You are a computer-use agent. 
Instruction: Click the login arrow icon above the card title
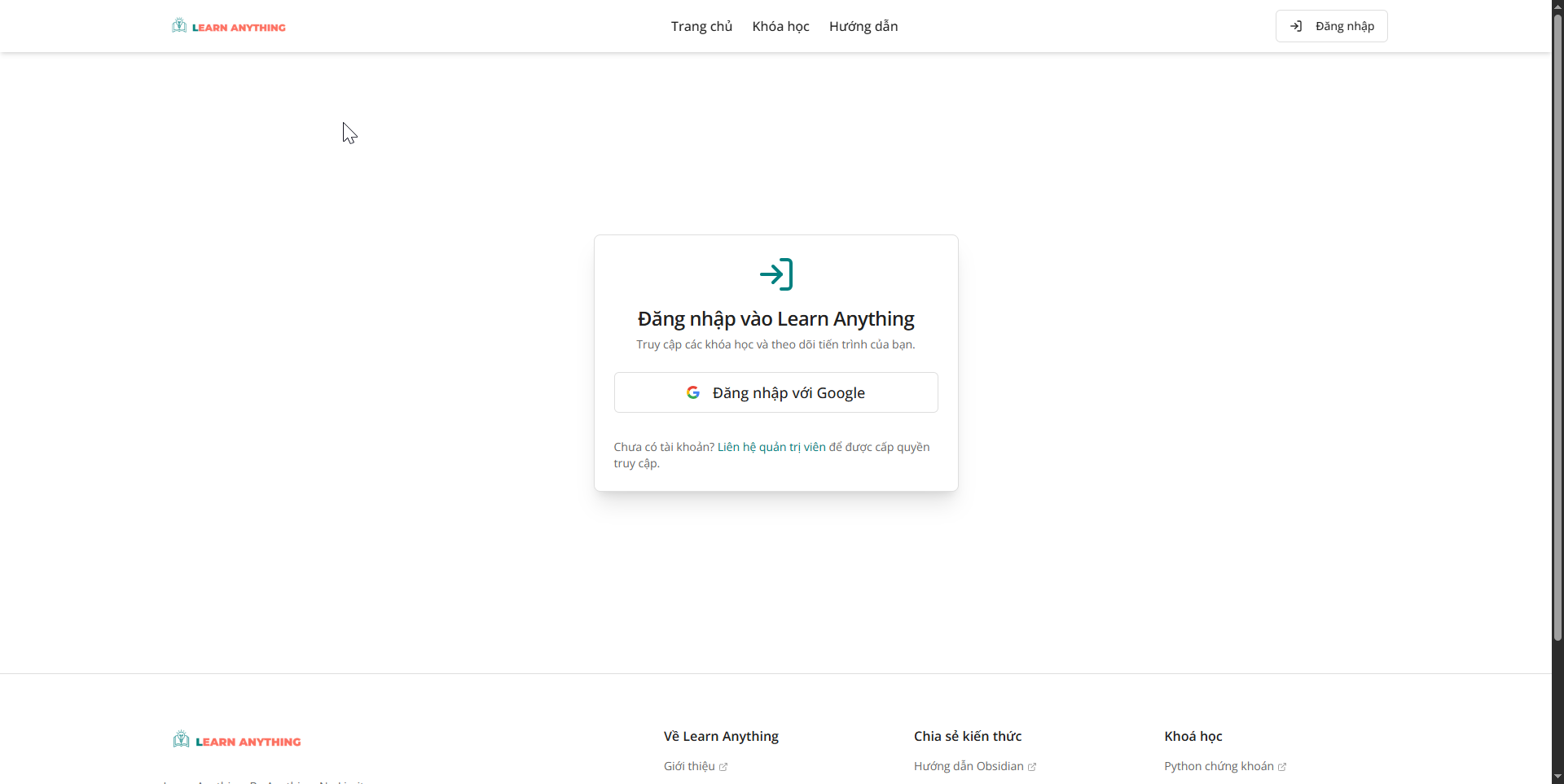775,274
